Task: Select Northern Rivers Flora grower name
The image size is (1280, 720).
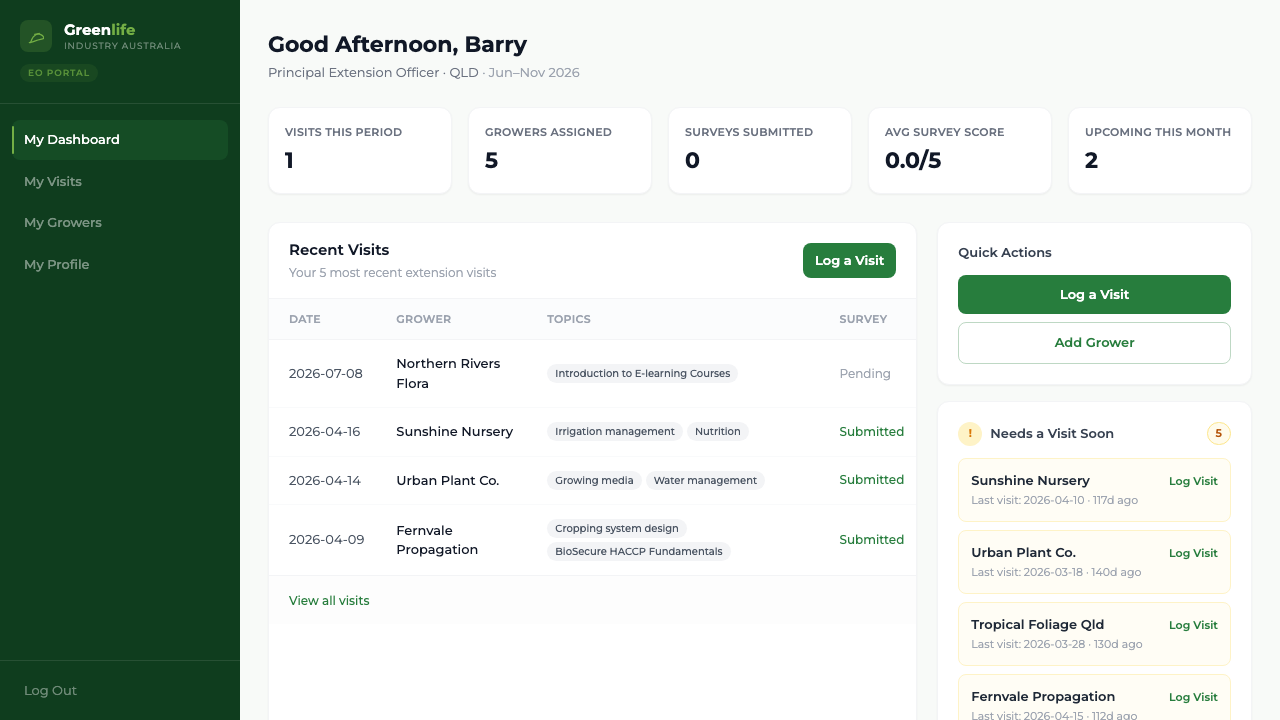Action: (x=448, y=374)
